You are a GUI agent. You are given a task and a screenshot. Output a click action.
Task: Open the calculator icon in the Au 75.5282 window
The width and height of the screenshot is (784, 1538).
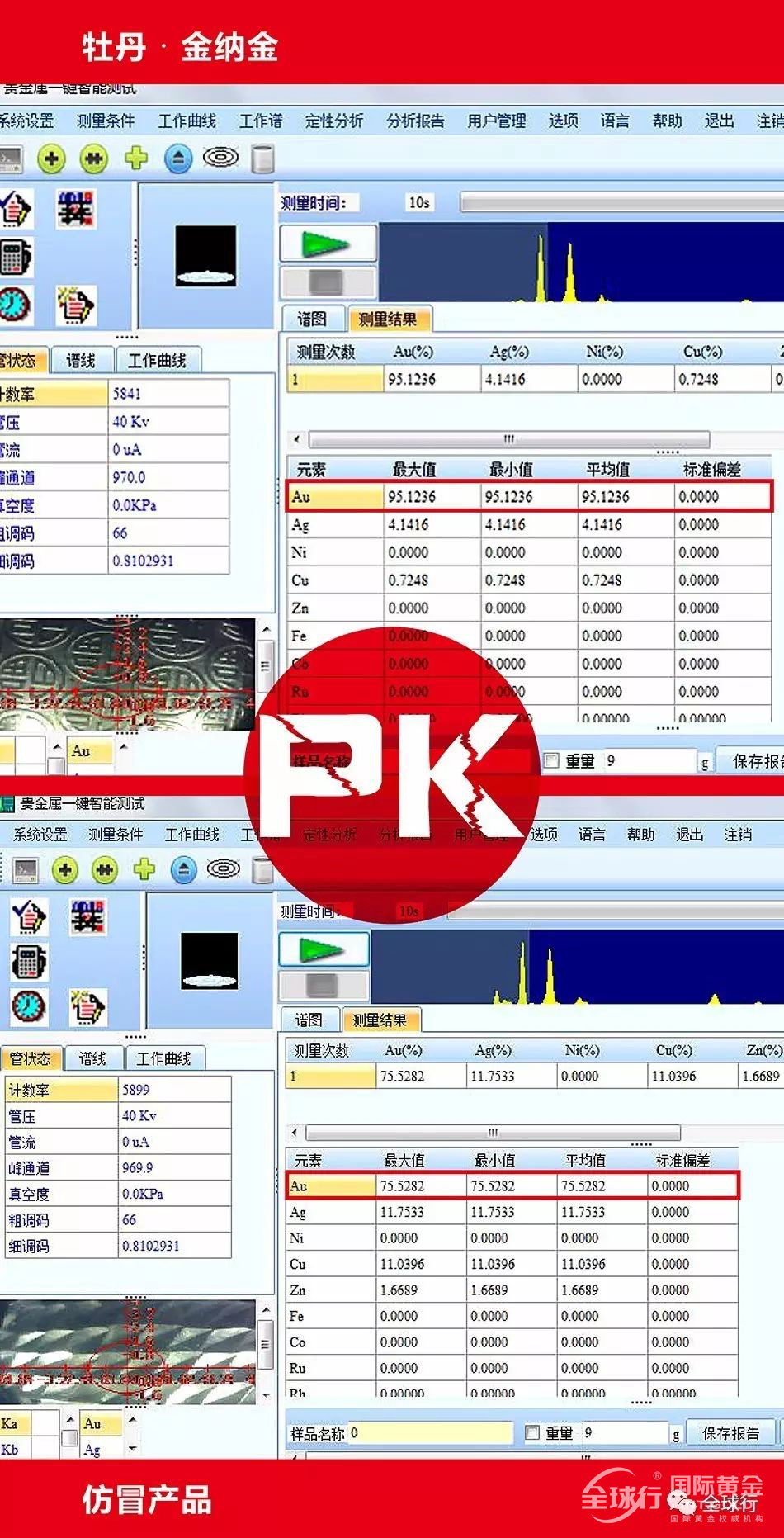(29, 963)
